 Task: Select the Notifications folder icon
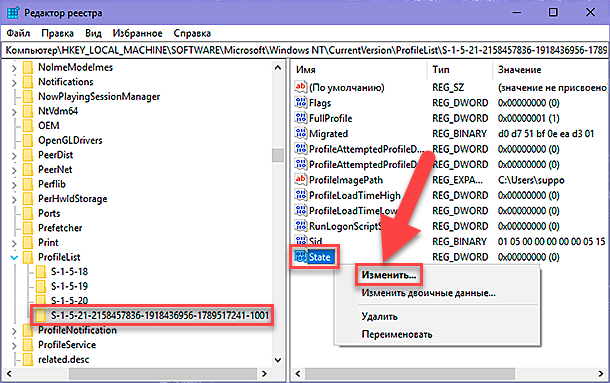click(28, 82)
